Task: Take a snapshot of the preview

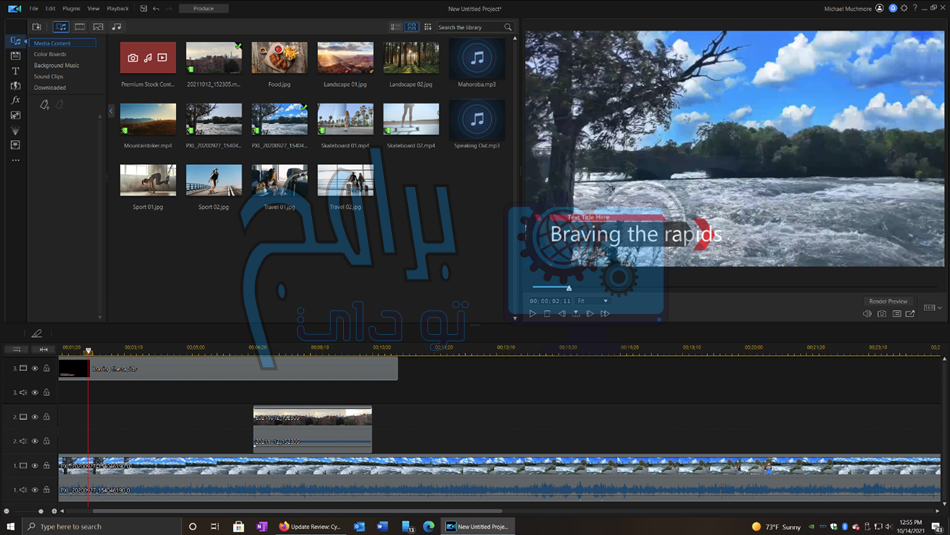Action: 882,314
